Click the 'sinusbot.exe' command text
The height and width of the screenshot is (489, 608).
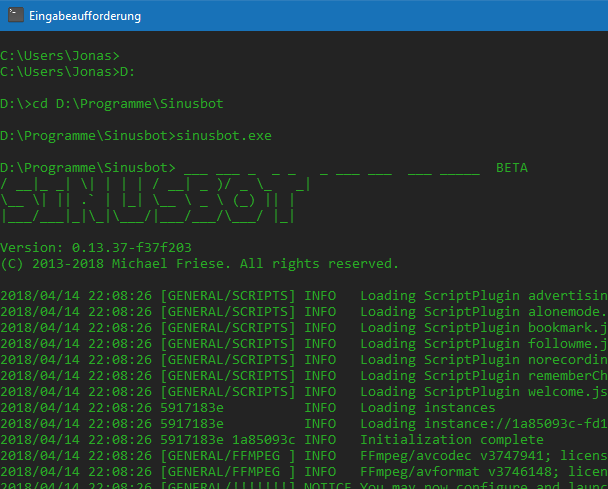[x=224, y=136]
